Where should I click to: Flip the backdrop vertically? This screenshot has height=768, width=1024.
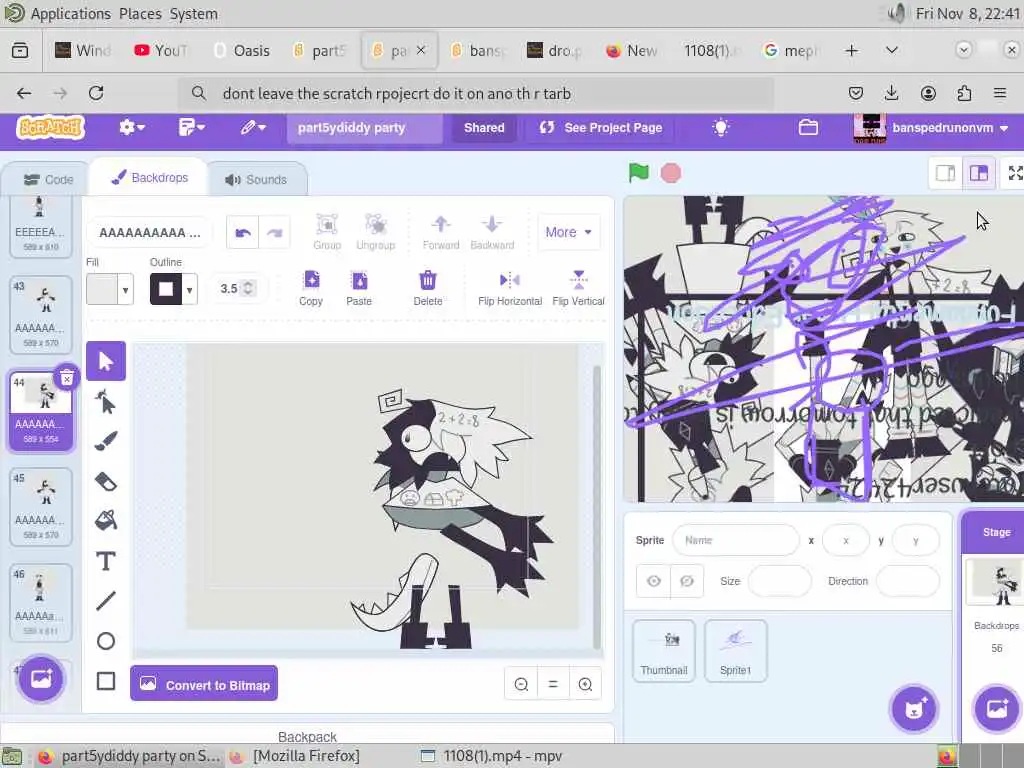(x=579, y=288)
